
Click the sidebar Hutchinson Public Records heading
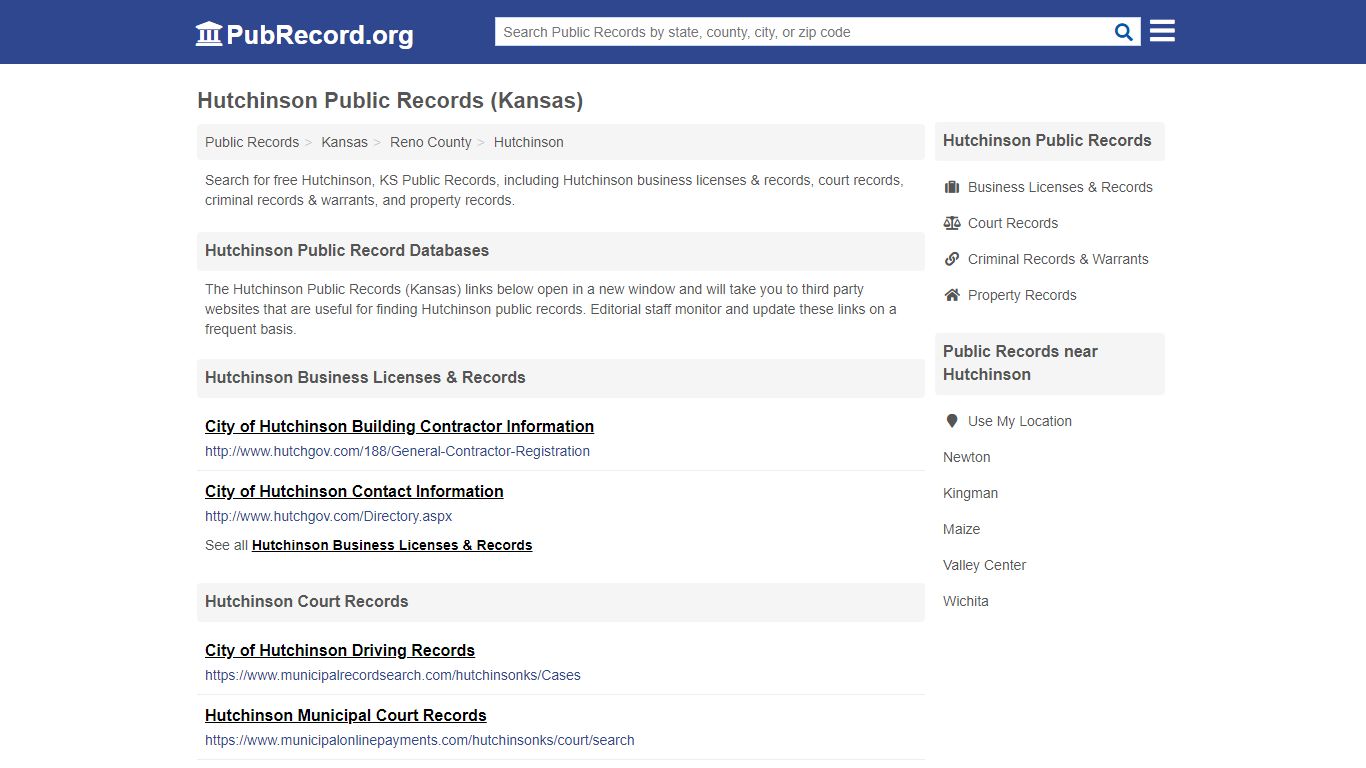[x=1047, y=140]
